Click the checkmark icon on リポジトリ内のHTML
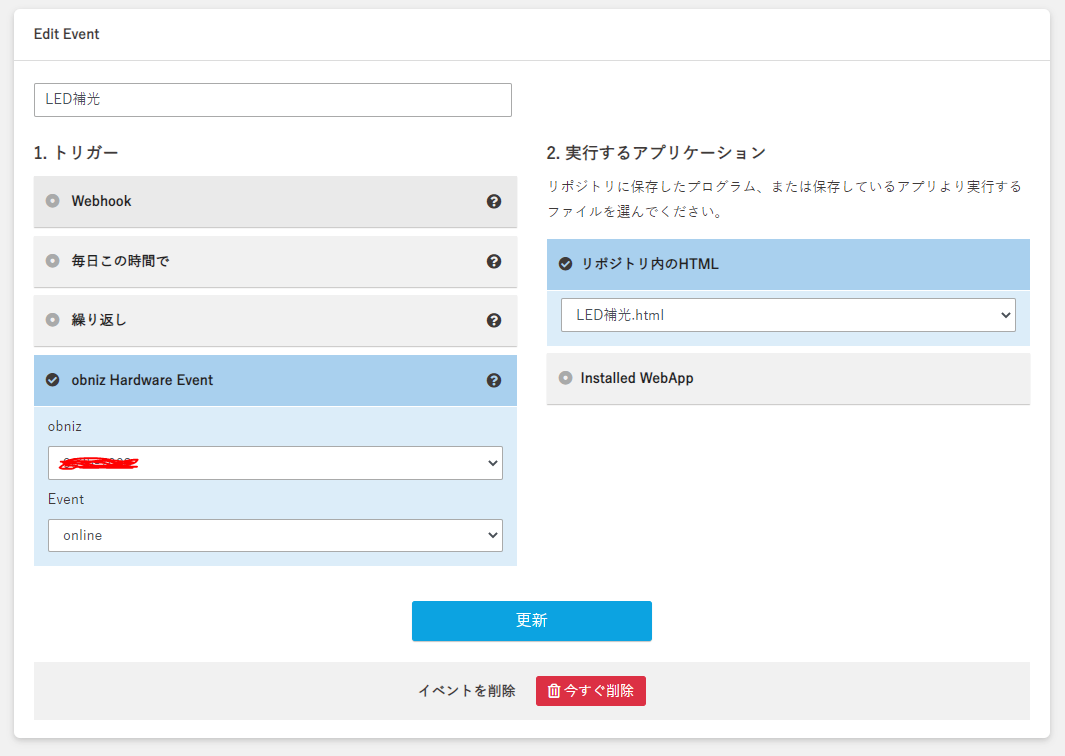This screenshot has width=1065, height=756. pos(565,264)
